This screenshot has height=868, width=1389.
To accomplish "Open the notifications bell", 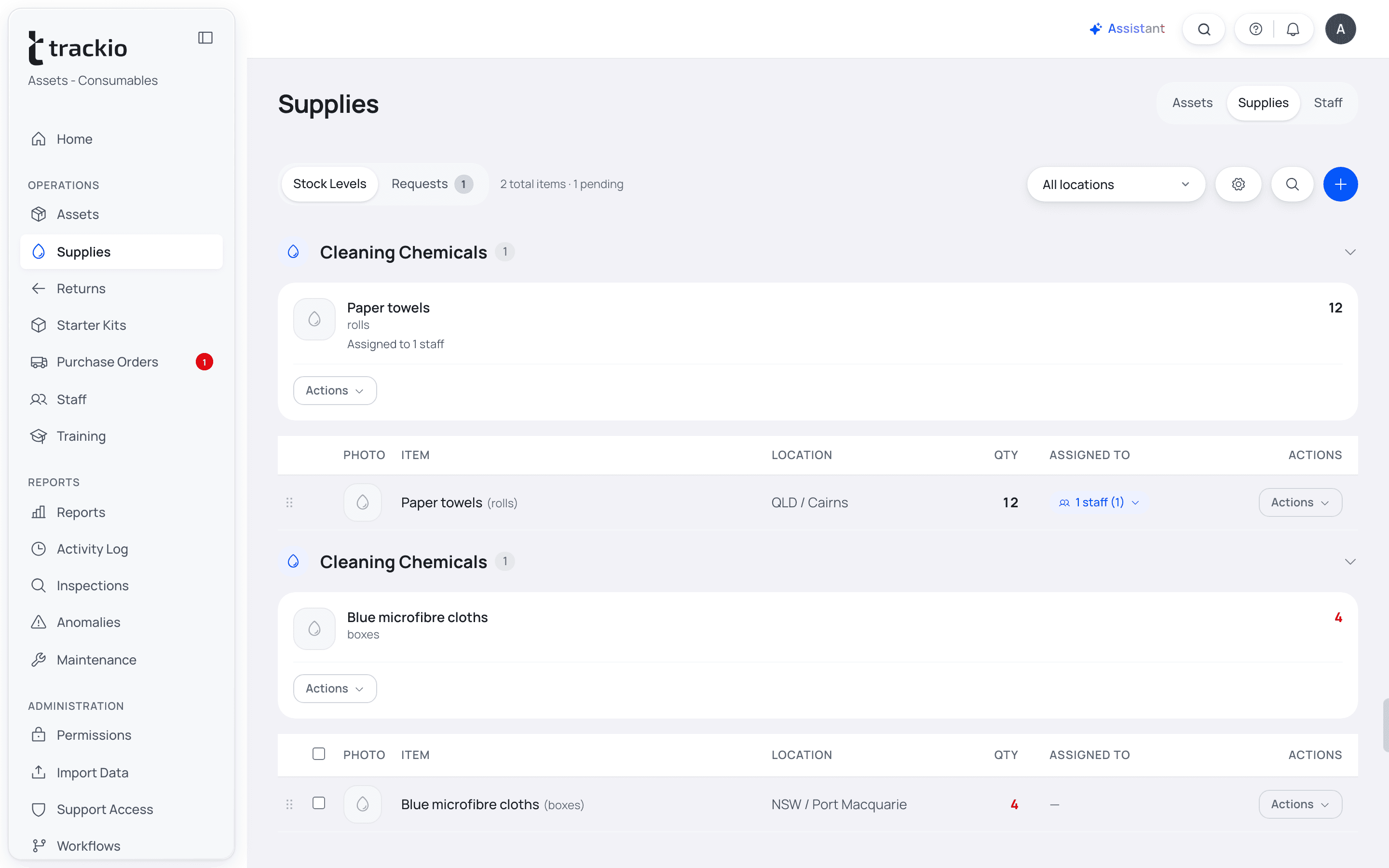I will [1293, 29].
